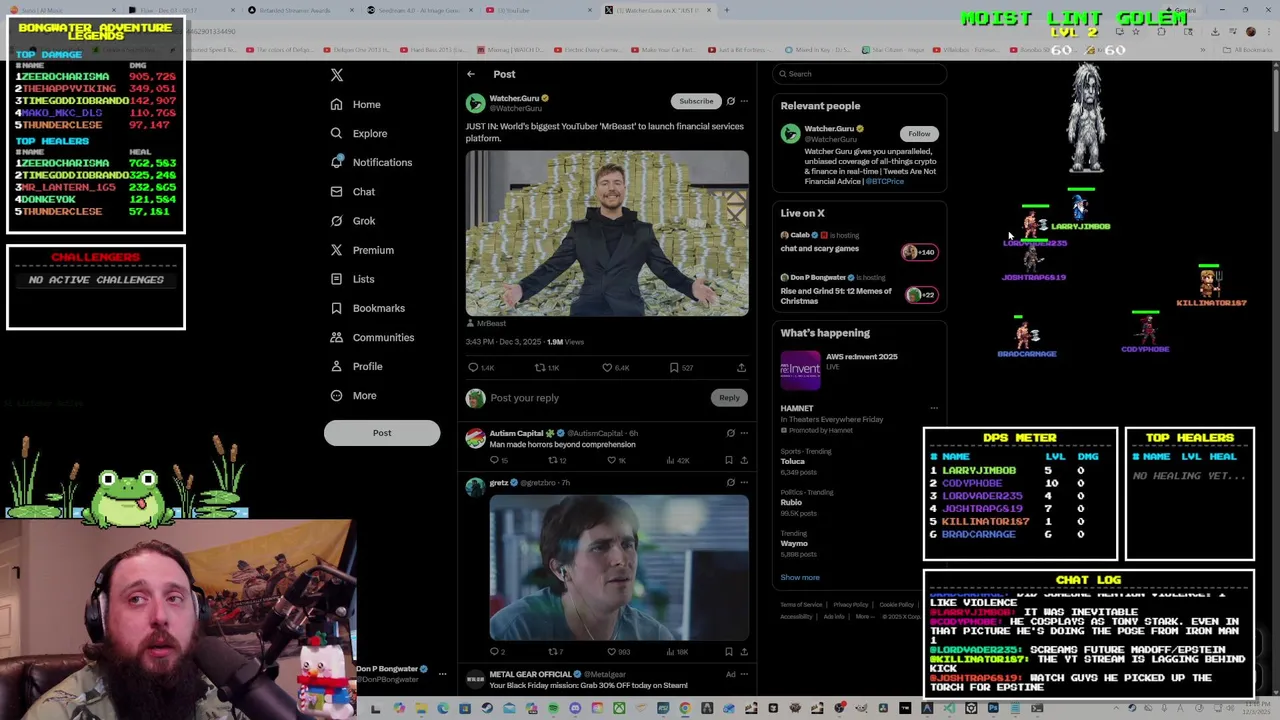This screenshot has height=720, width=1280.
Task: Click share icon on the main post
Action: point(741,368)
